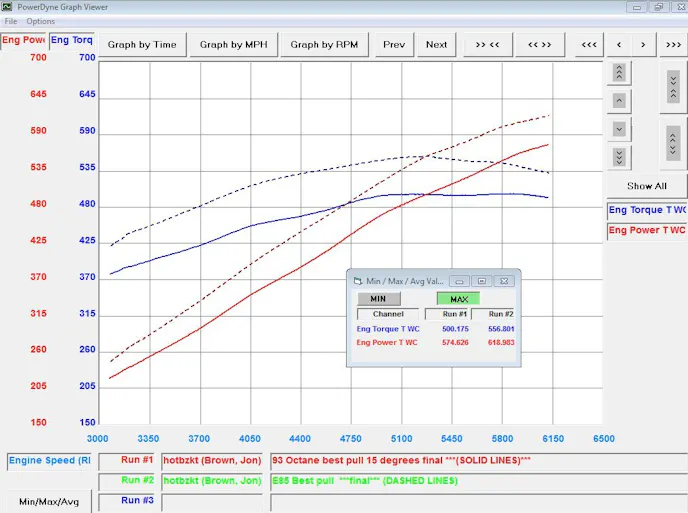The image size is (688, 513).
Task: Click the single right arrow scroll button
Action: 644,44
